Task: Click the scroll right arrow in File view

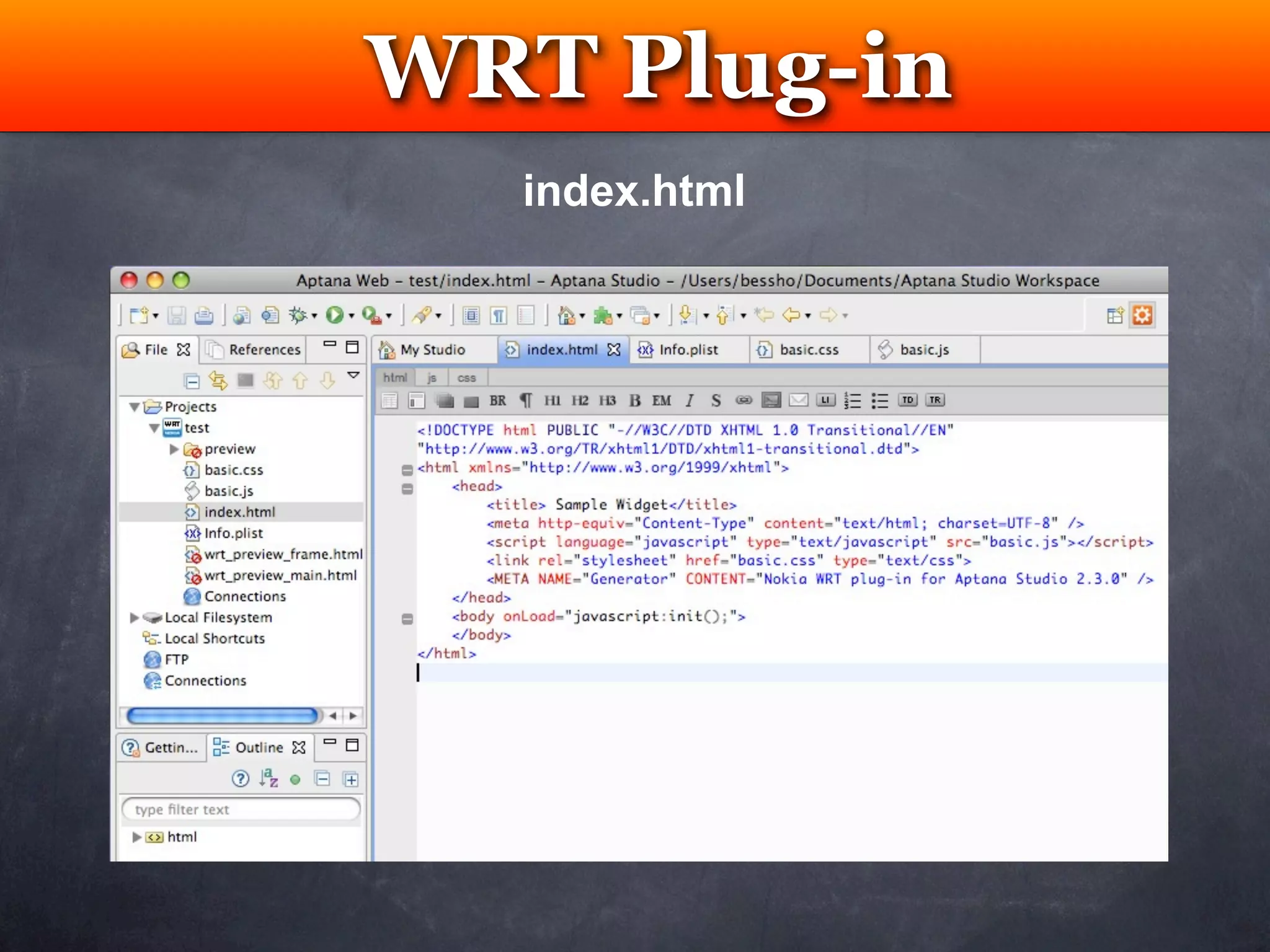Action: pos(353,716)
